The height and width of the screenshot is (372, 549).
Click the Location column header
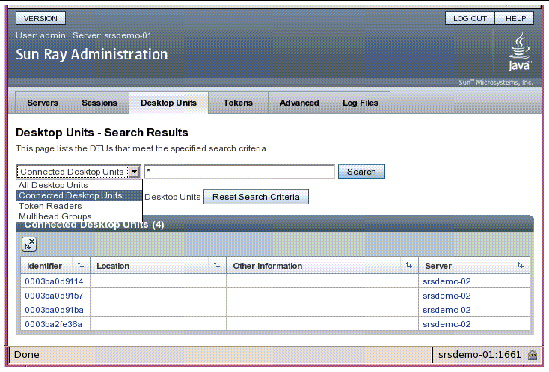(113, 266)
